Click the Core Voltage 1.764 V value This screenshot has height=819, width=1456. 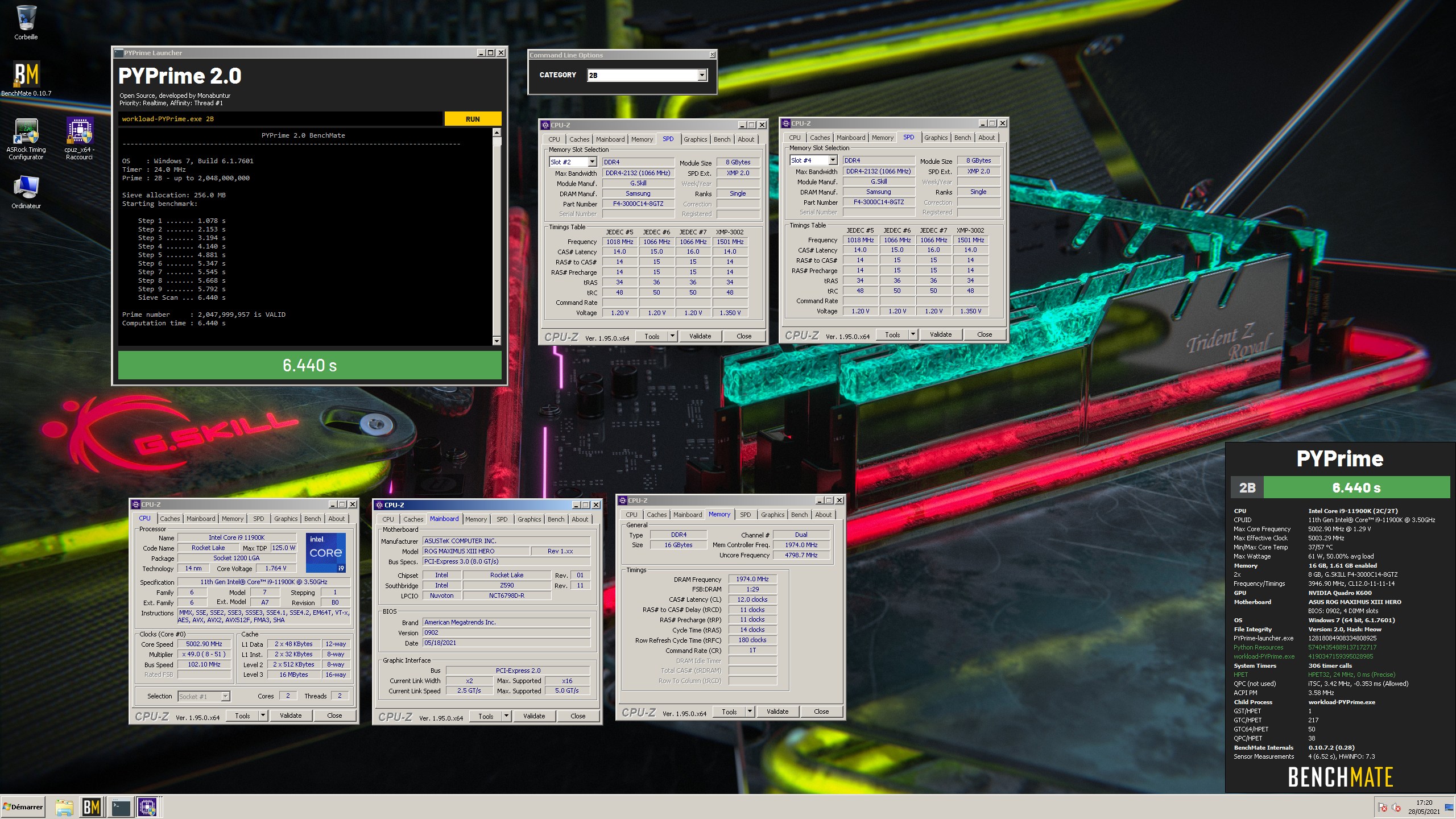point(276,568)
